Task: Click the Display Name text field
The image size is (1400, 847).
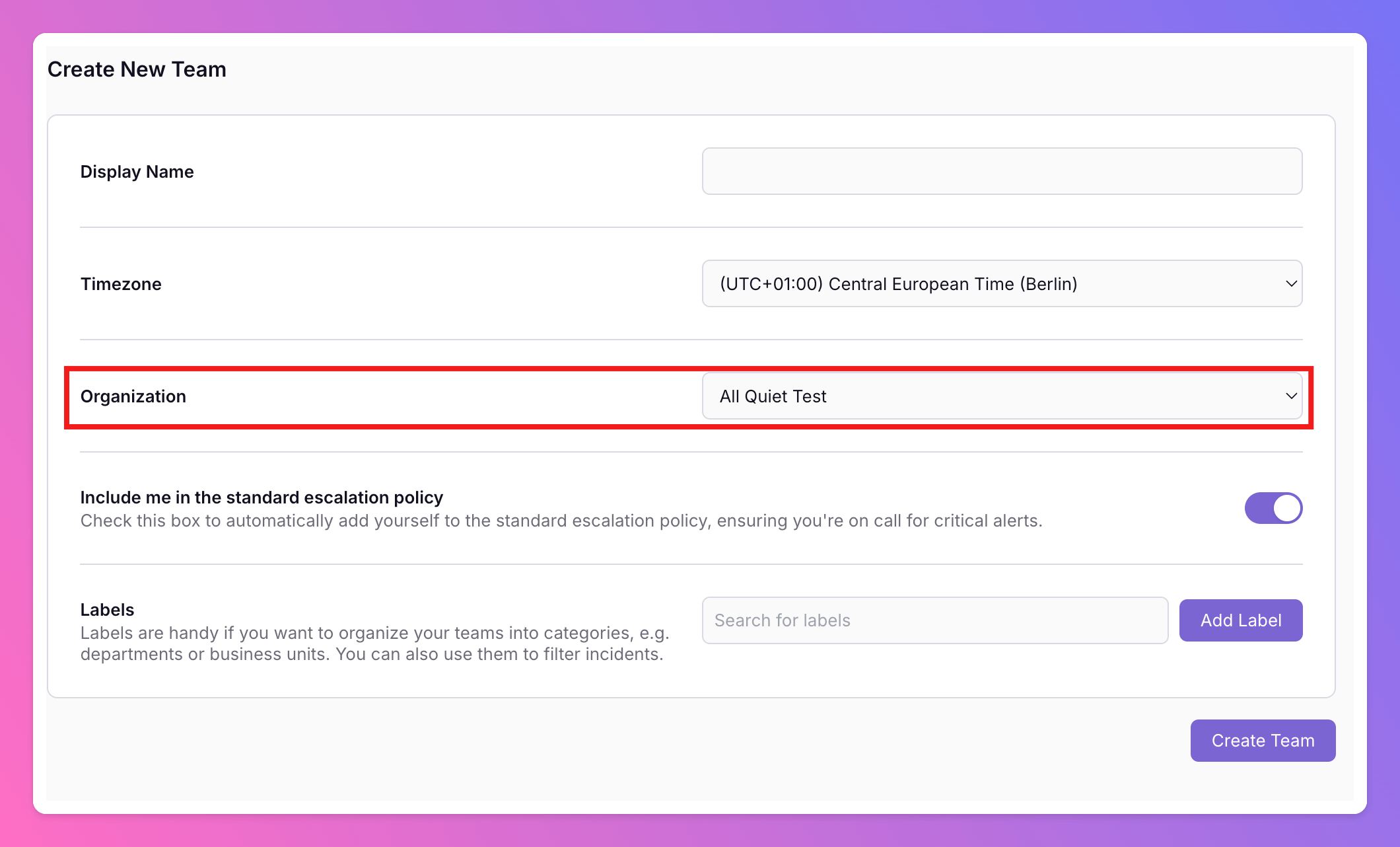Action: (1001, 171)
